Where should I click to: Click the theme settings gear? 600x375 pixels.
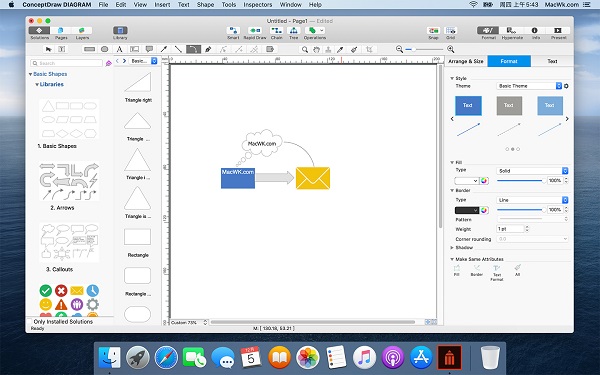[x=566, y=86]
